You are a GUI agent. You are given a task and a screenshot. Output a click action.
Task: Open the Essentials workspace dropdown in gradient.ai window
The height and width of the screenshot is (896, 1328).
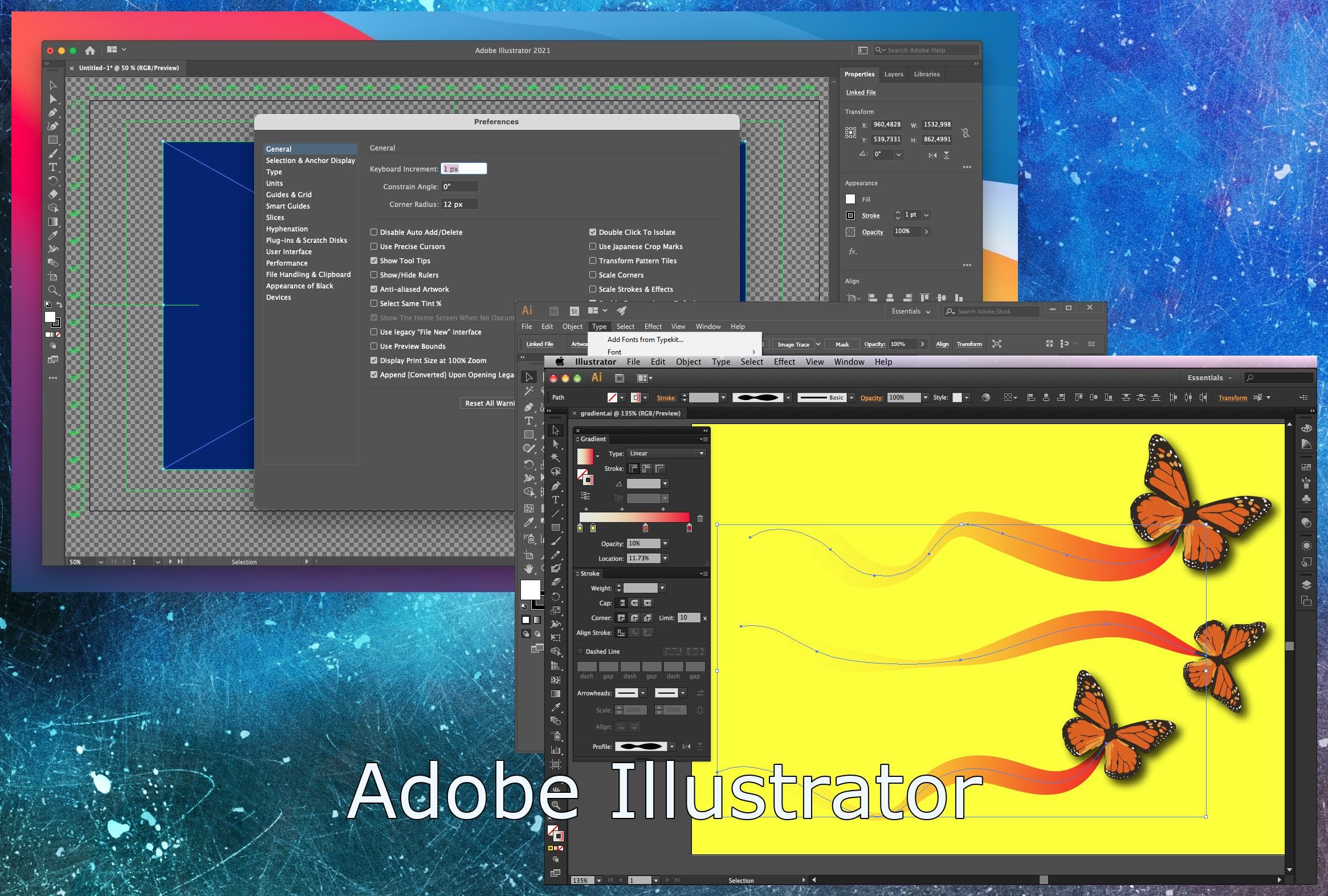pos(1209,378)
